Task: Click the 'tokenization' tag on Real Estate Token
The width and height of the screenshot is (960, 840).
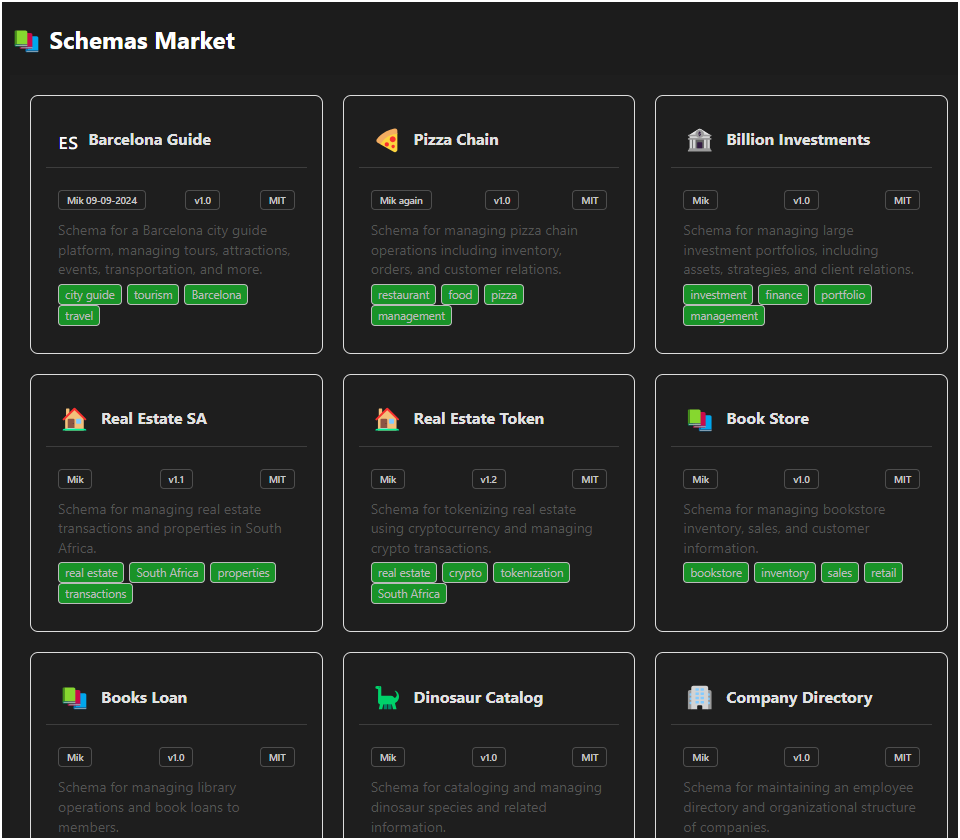Action: click(532, 573)
